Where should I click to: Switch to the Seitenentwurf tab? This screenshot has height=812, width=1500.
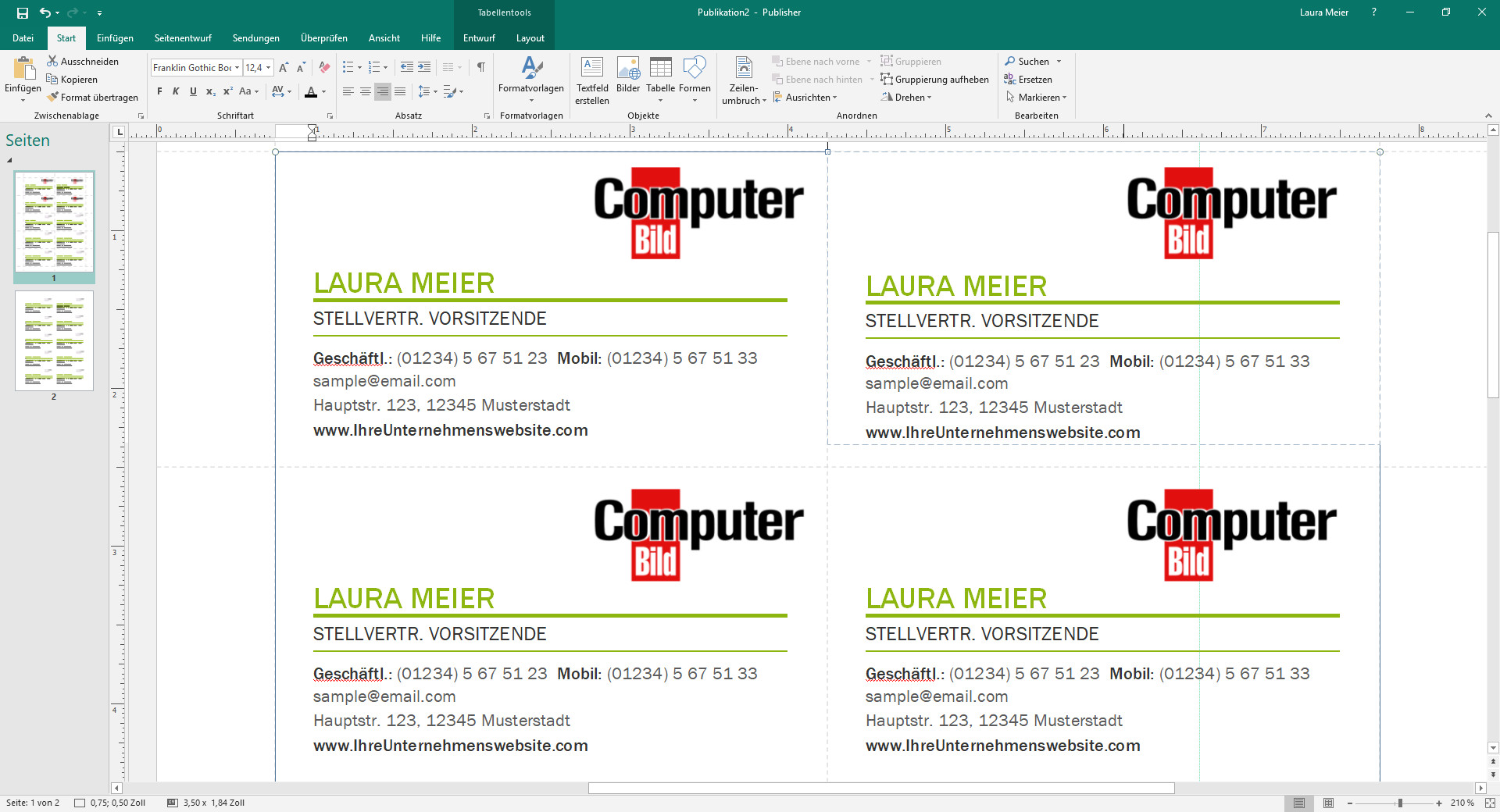coord(183,37)
